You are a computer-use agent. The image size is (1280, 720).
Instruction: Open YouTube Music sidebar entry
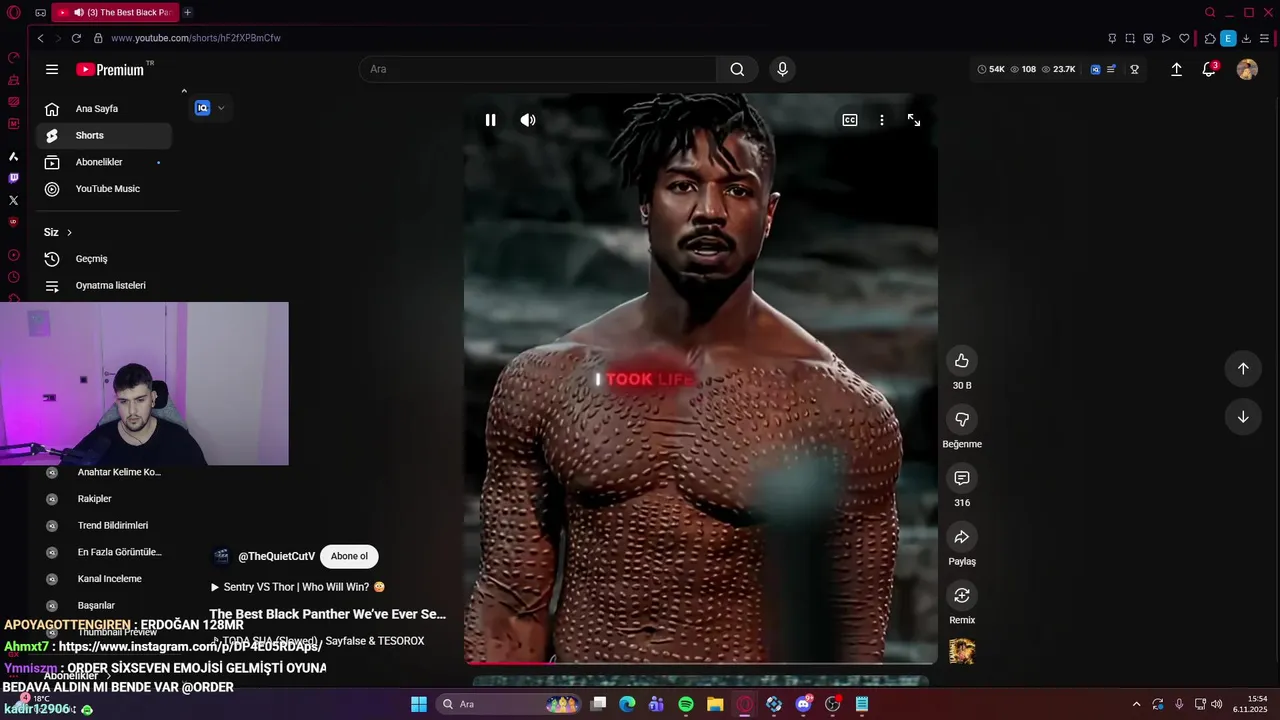coord(104,189)
